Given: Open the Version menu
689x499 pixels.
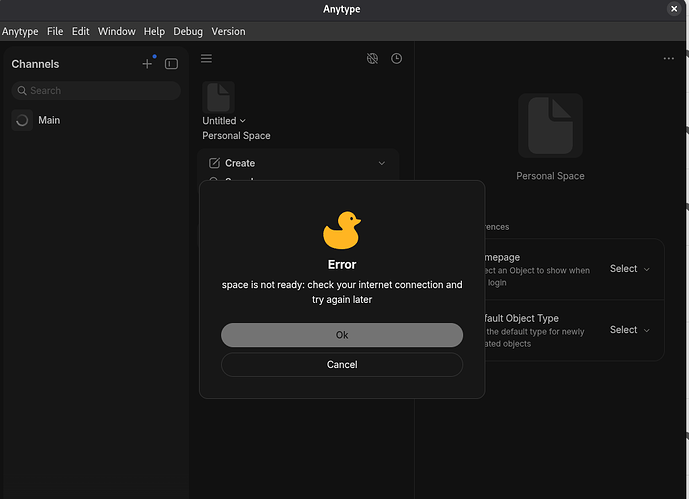Looking at the screenshot, I should tap(228, 32).
